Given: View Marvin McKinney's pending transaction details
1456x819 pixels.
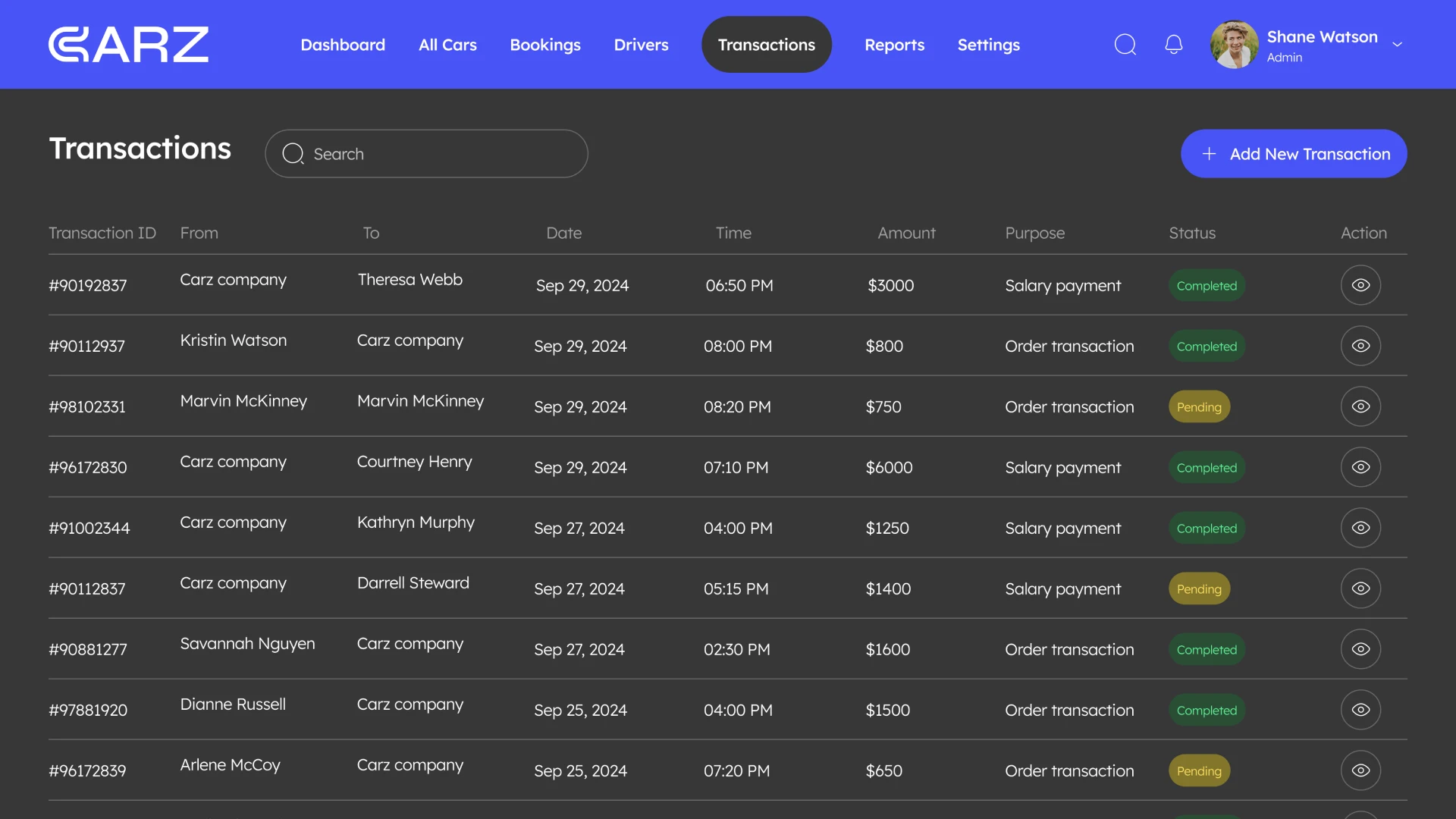Looking at the screenshot, I should pos(1360,406).
